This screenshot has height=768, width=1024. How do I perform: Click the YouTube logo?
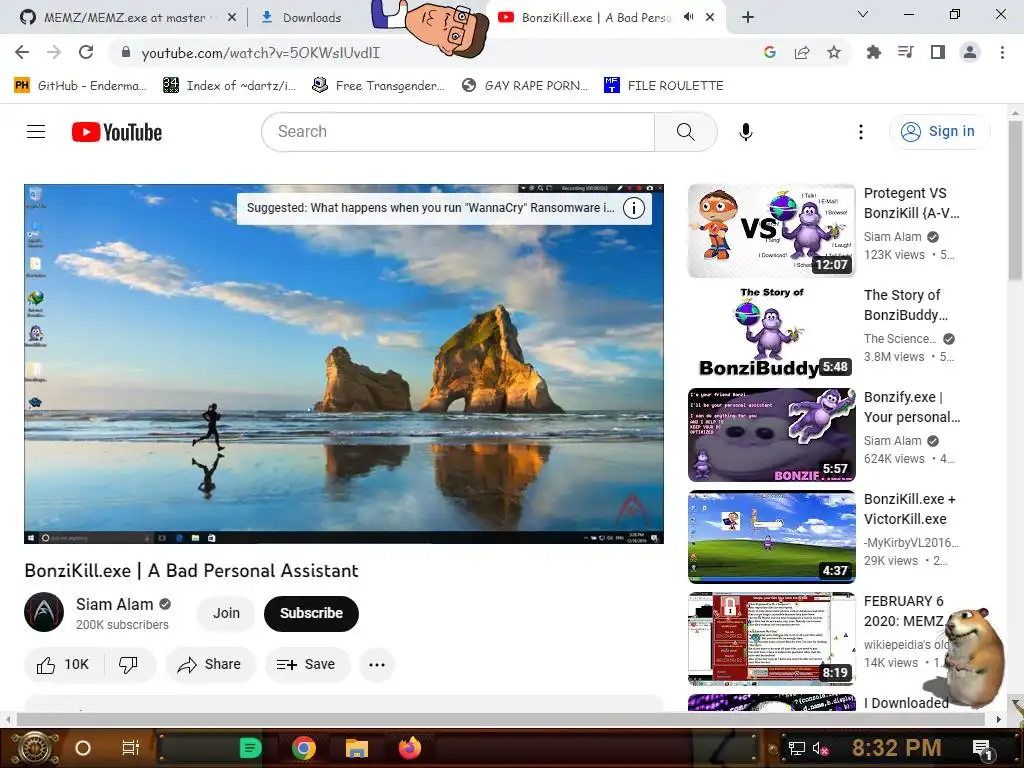[117, 132]
